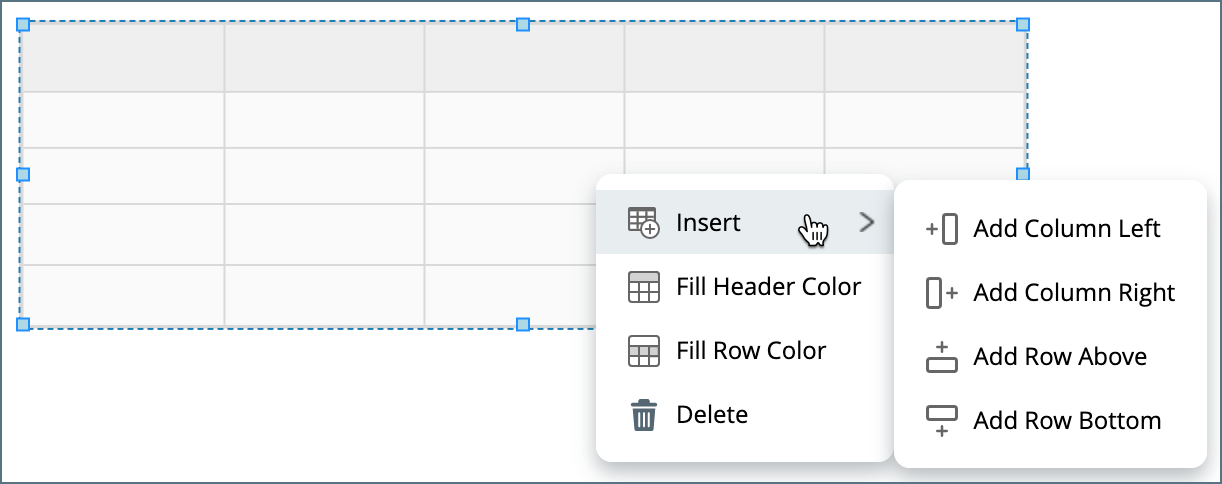Click the top-center table resize handle

[522, 24]
